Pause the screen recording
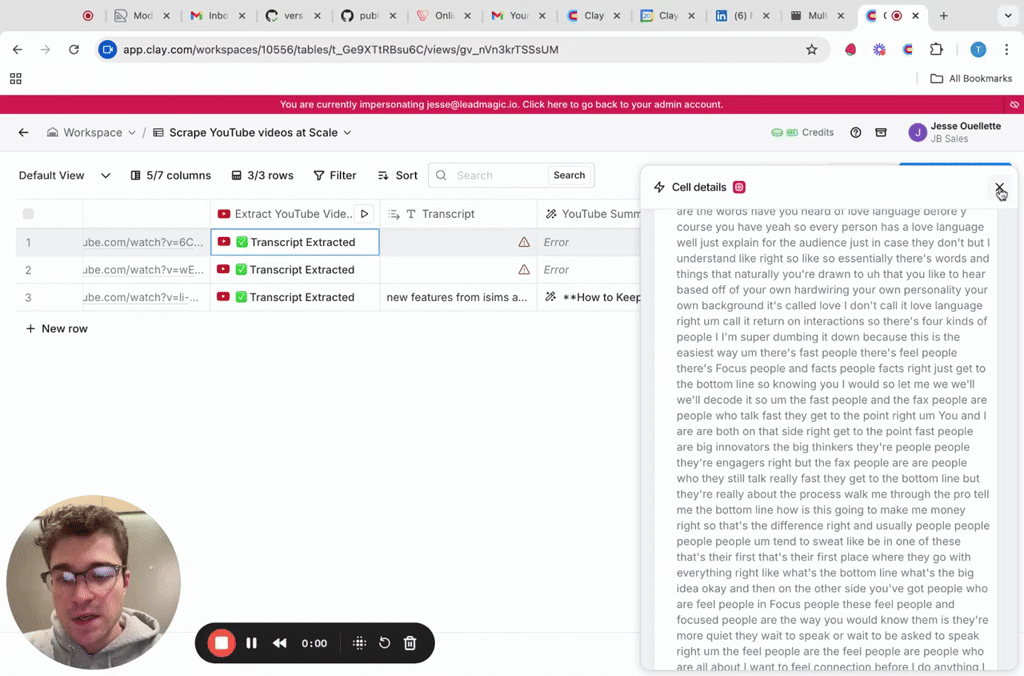Image resolution: width=1024 pixels, height=676 pixels. click(252, 643)
